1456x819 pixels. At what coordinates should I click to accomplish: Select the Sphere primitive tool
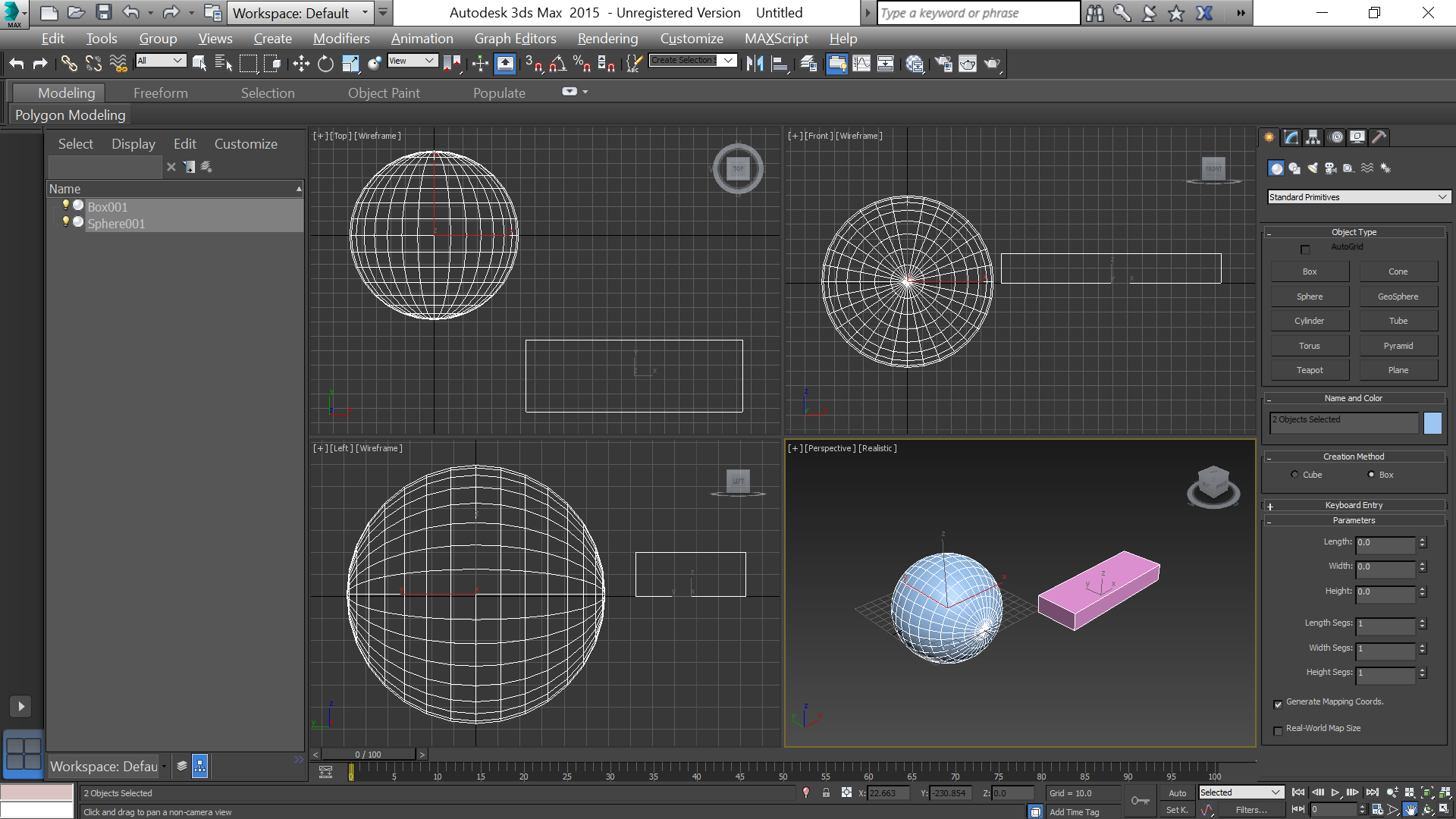1310,296
